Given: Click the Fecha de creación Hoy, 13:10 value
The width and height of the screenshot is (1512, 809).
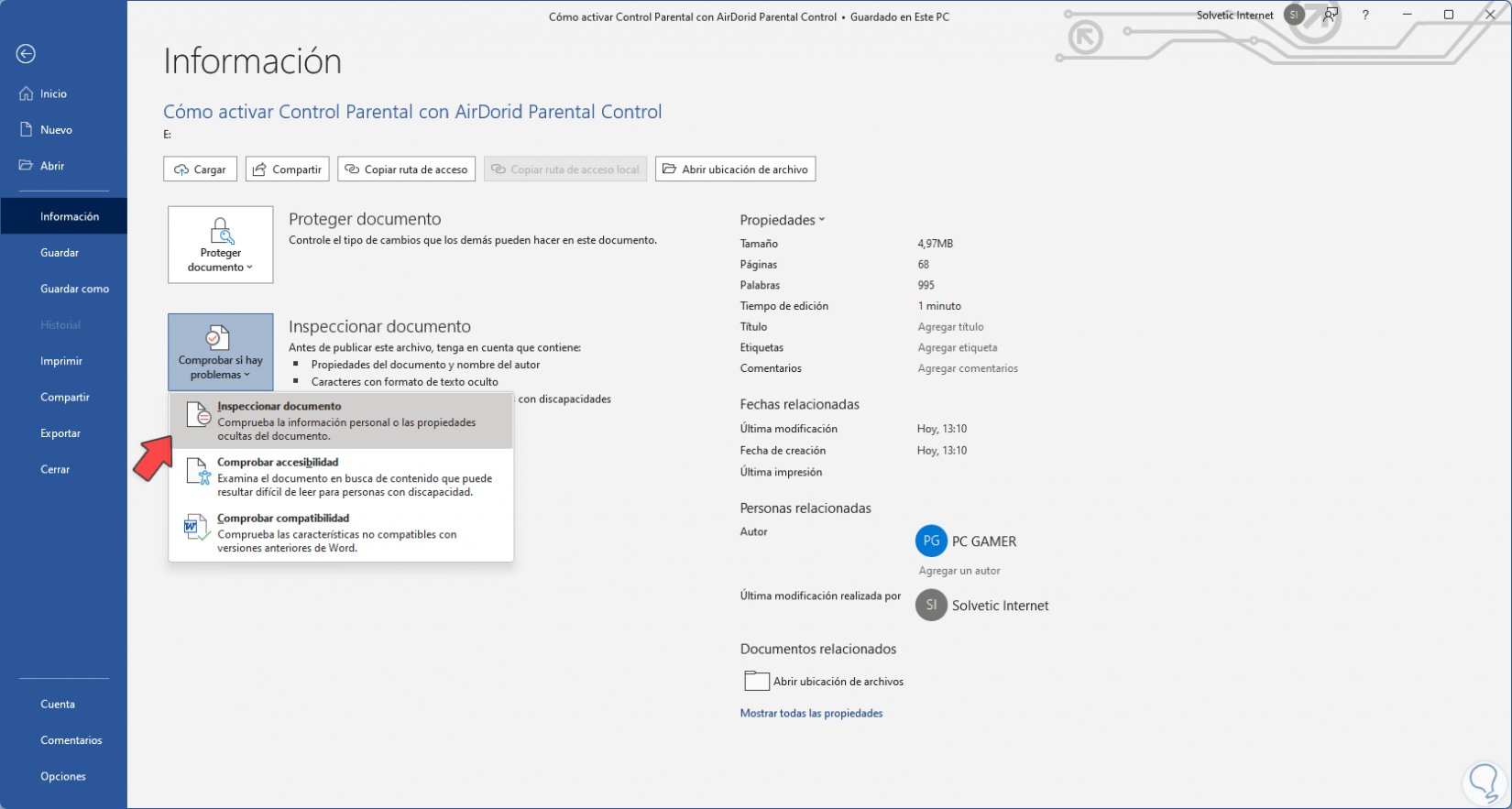Looking at the screenshot, I should point(942,451).
